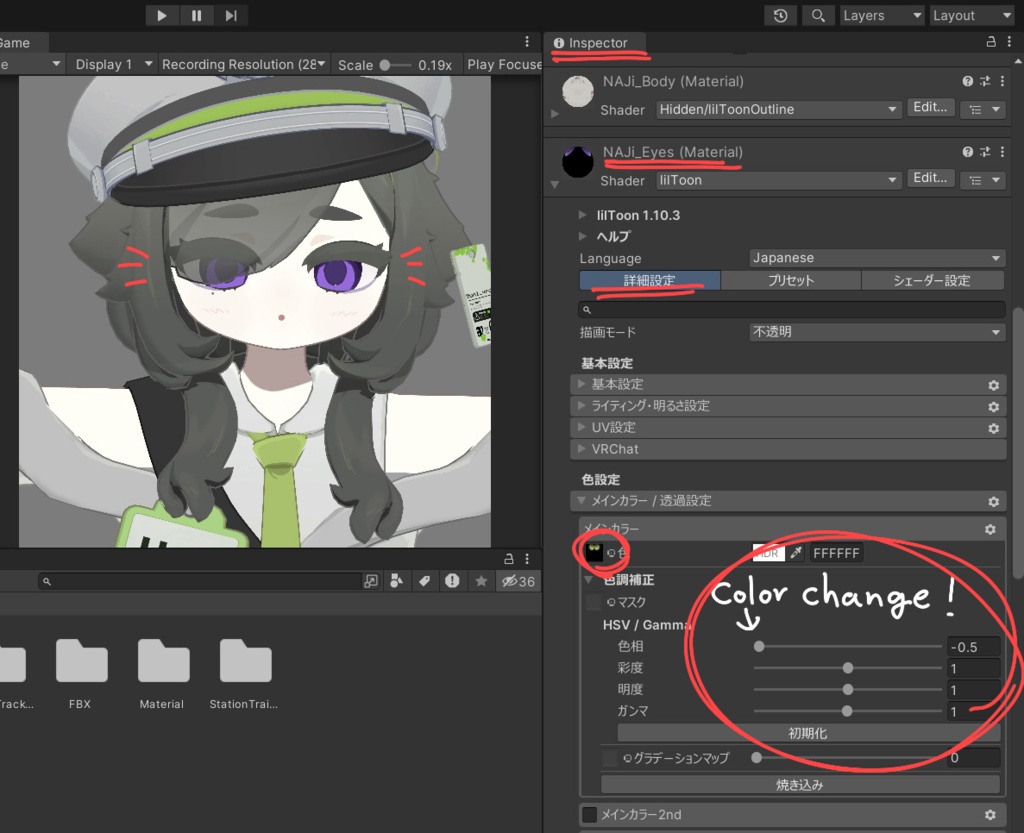Open the lilToon shader dropdown
The width and height of the screenshot is (1024, 833).
[x=778, y=180]
